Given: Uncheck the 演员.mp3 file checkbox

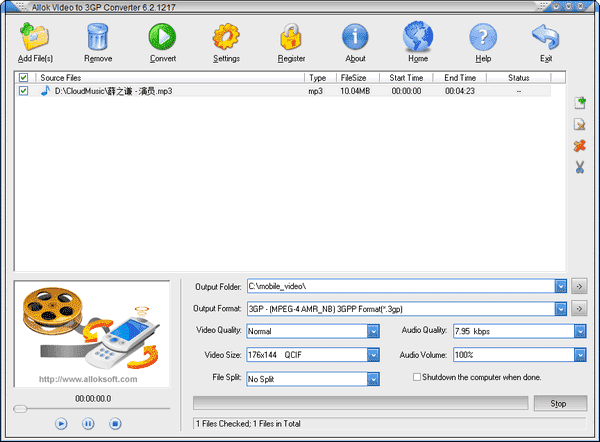Looking at the screenshot, I should (x=23, y=91).
